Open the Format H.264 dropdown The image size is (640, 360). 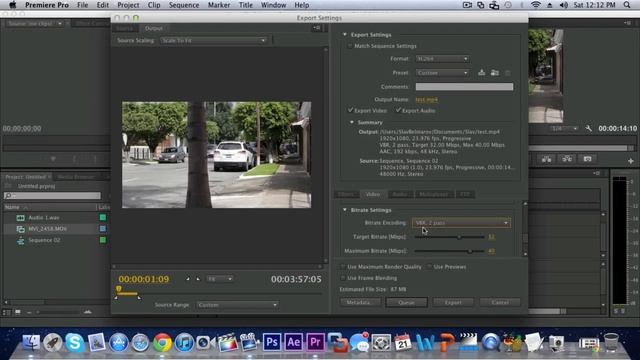(x=442, y=59)
